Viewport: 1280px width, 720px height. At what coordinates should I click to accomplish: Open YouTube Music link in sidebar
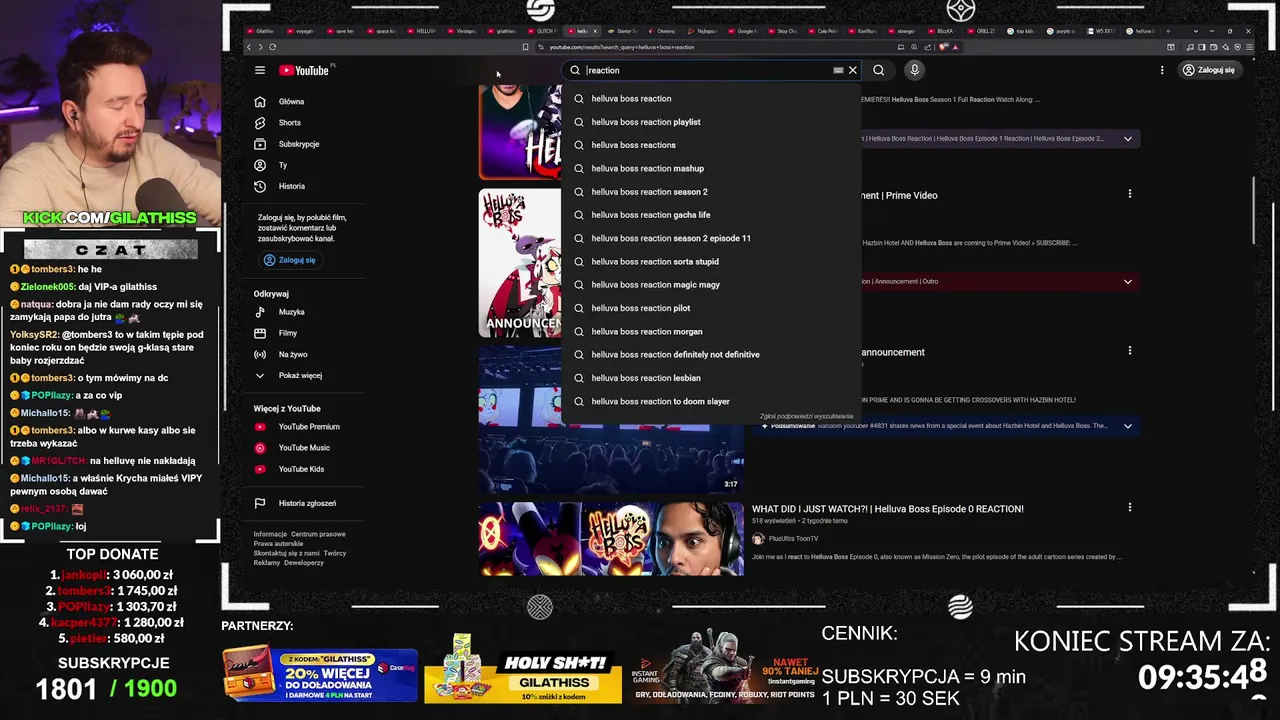(x=304, y=448)
